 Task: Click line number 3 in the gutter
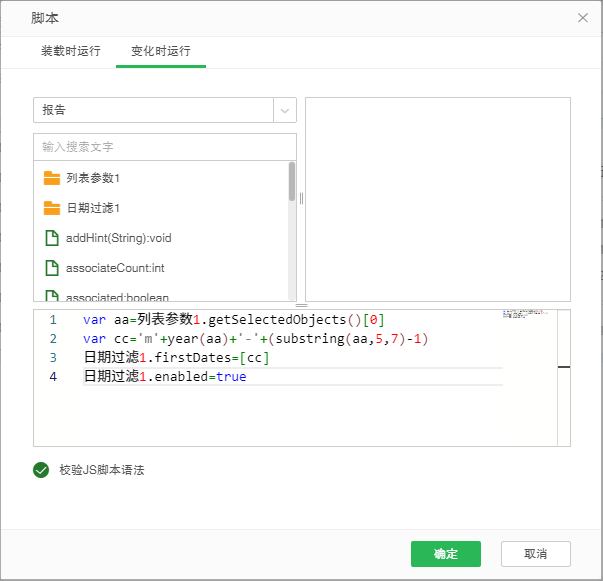point(53,358)
